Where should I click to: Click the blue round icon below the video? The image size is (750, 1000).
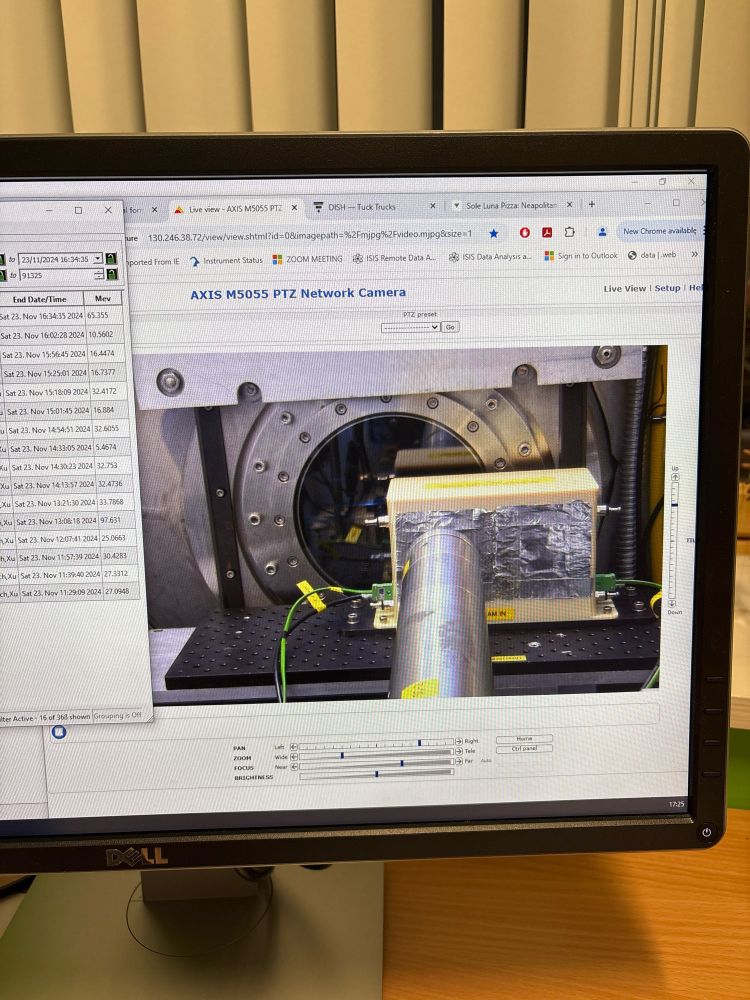click(59, 732)
